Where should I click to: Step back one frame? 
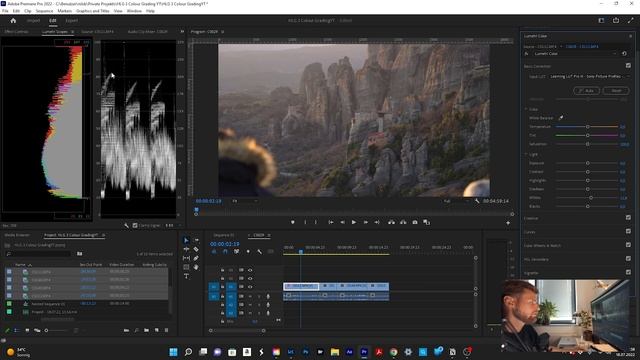coord(342,222)
